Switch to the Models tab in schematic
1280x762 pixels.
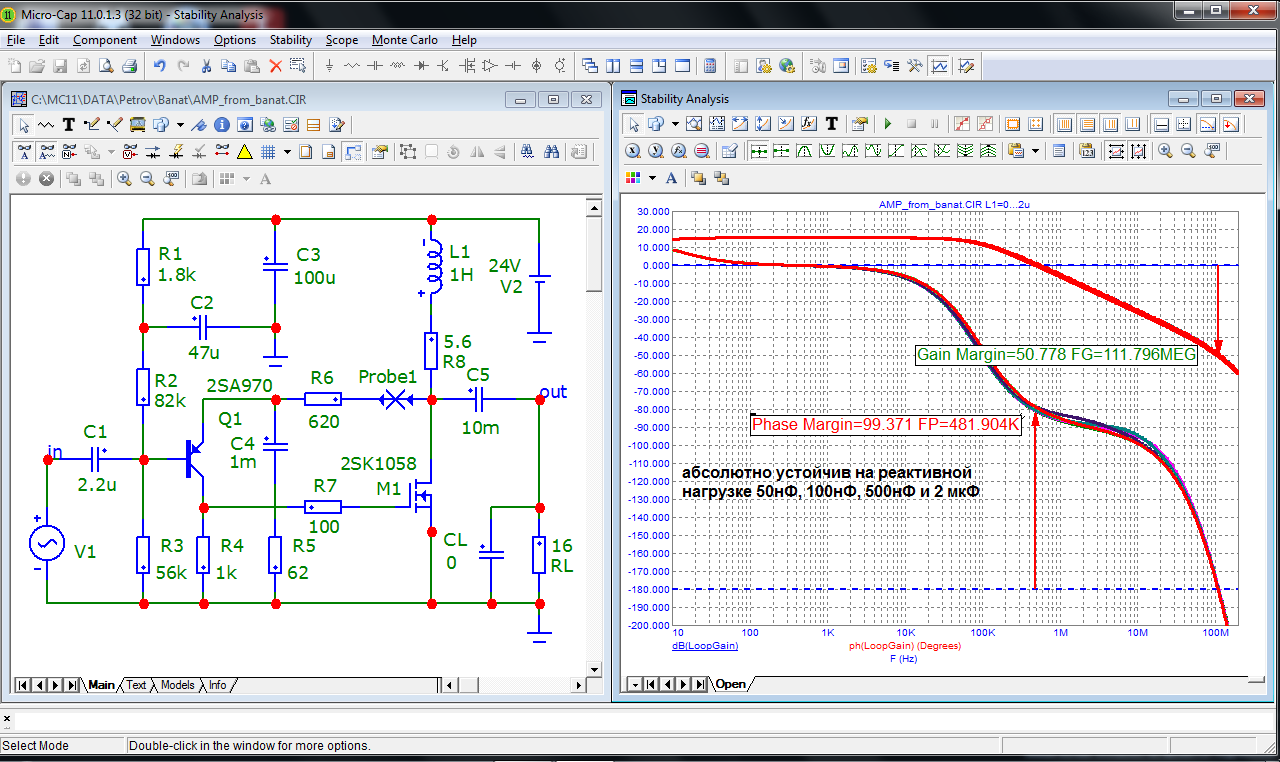click(177, 685)
